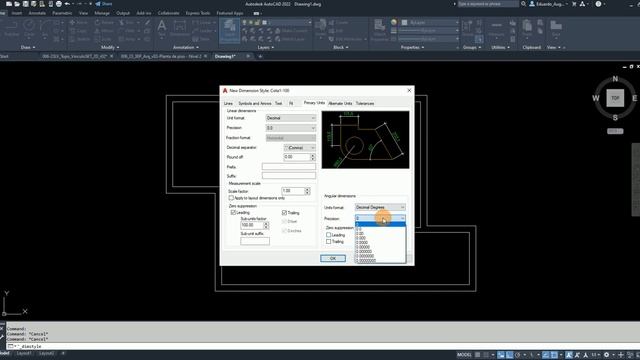Select 0.0000 from the Precision list

pos(380,242)
